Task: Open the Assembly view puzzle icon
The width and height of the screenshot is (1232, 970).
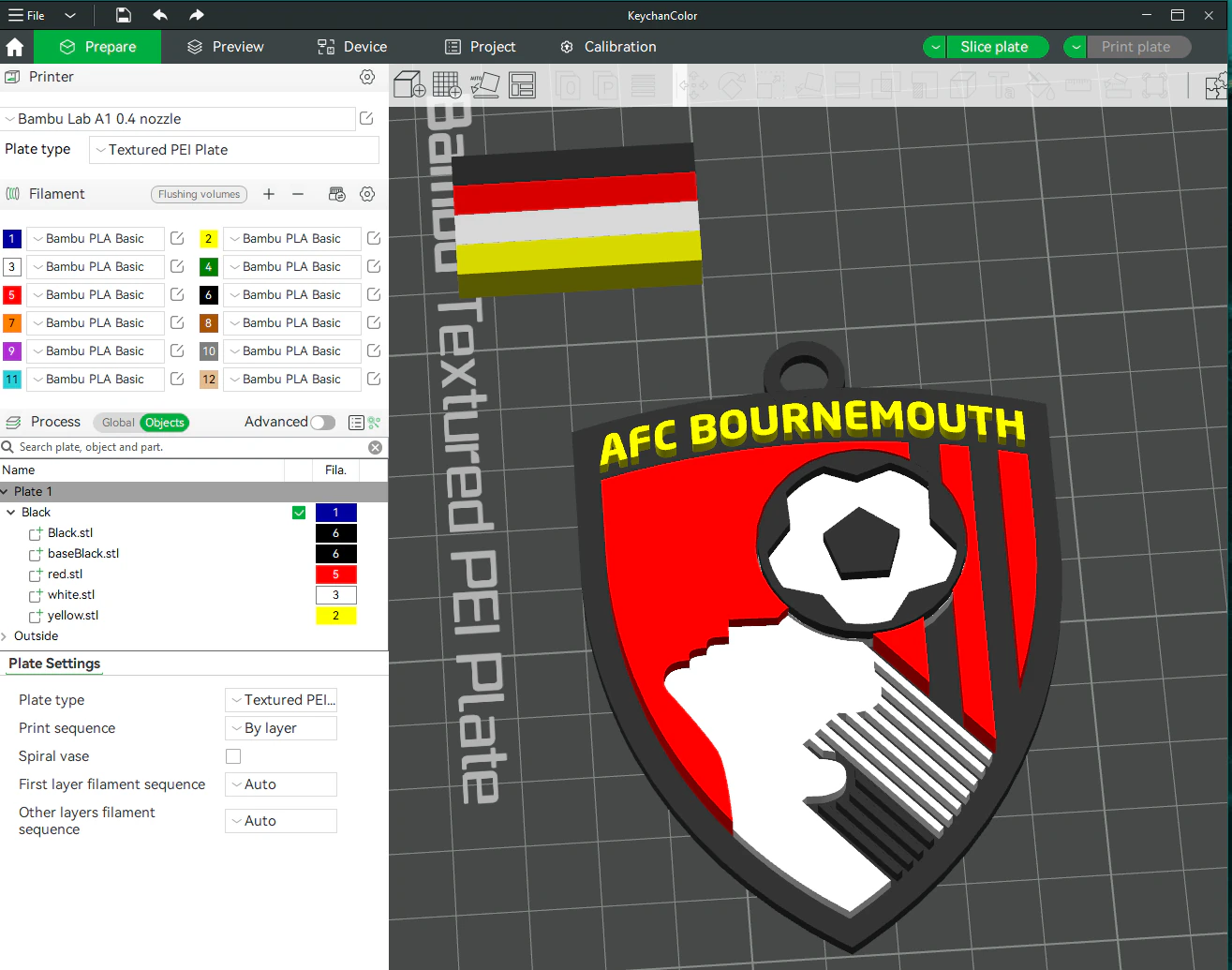Action: pos(1216,86)
